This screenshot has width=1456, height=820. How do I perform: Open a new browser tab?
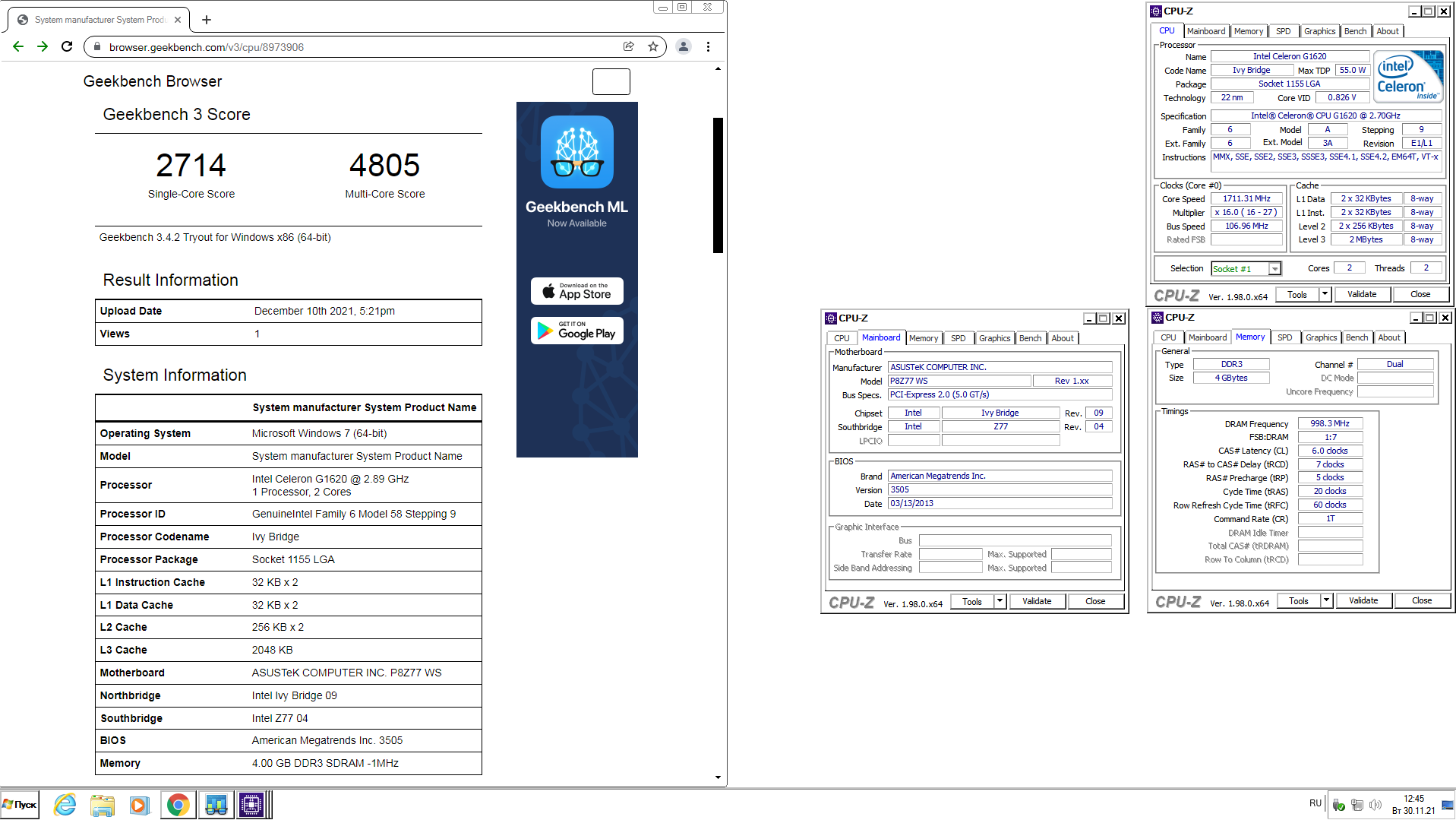coord(207,20)
